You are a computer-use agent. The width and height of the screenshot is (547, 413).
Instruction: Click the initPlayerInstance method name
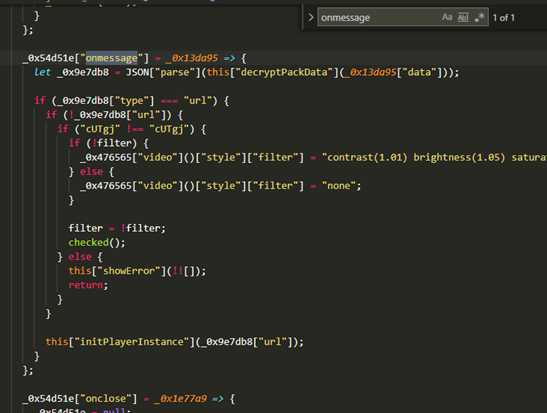(132, 341)
